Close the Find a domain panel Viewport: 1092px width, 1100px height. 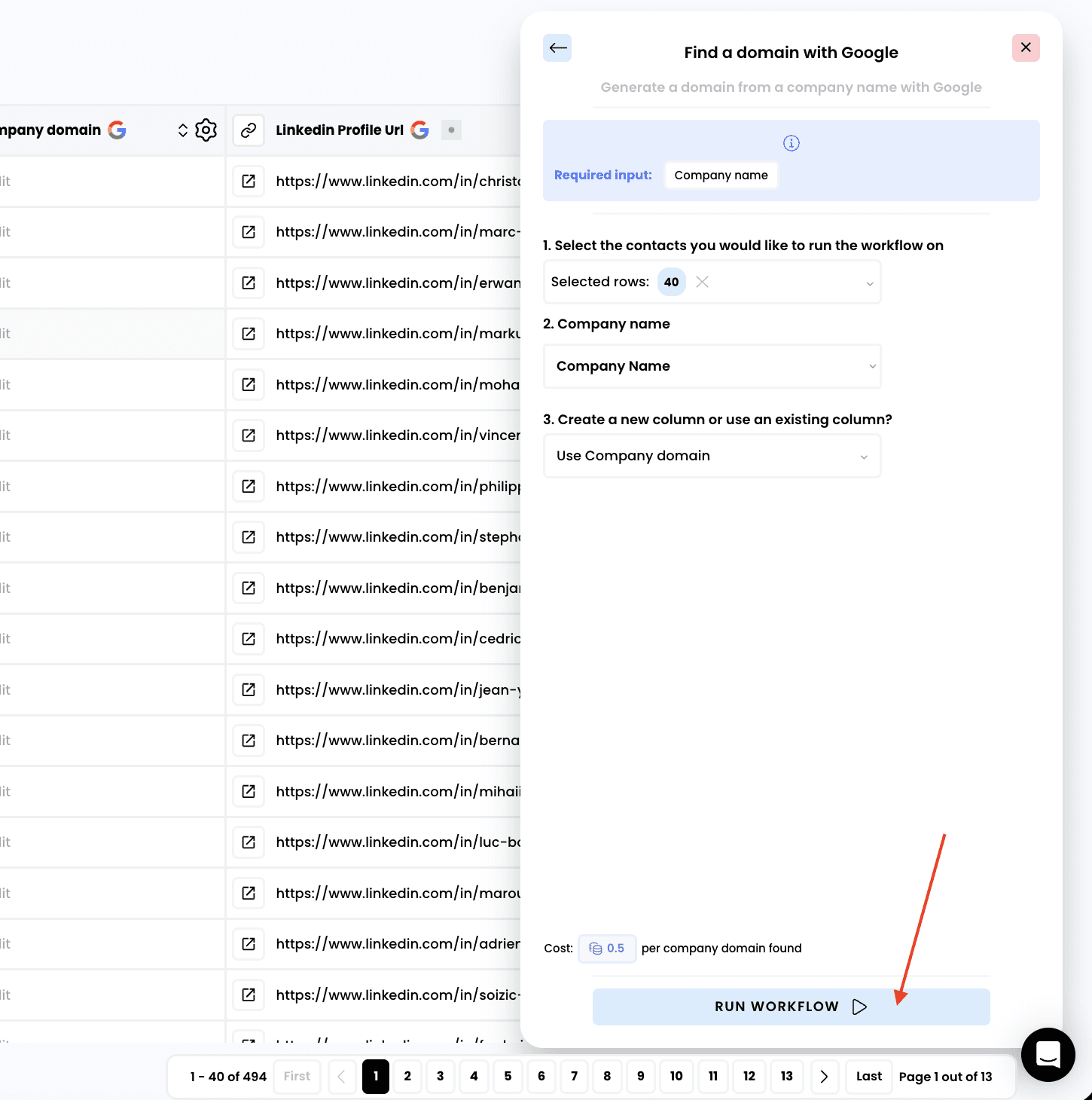(x=1026, y=47)
